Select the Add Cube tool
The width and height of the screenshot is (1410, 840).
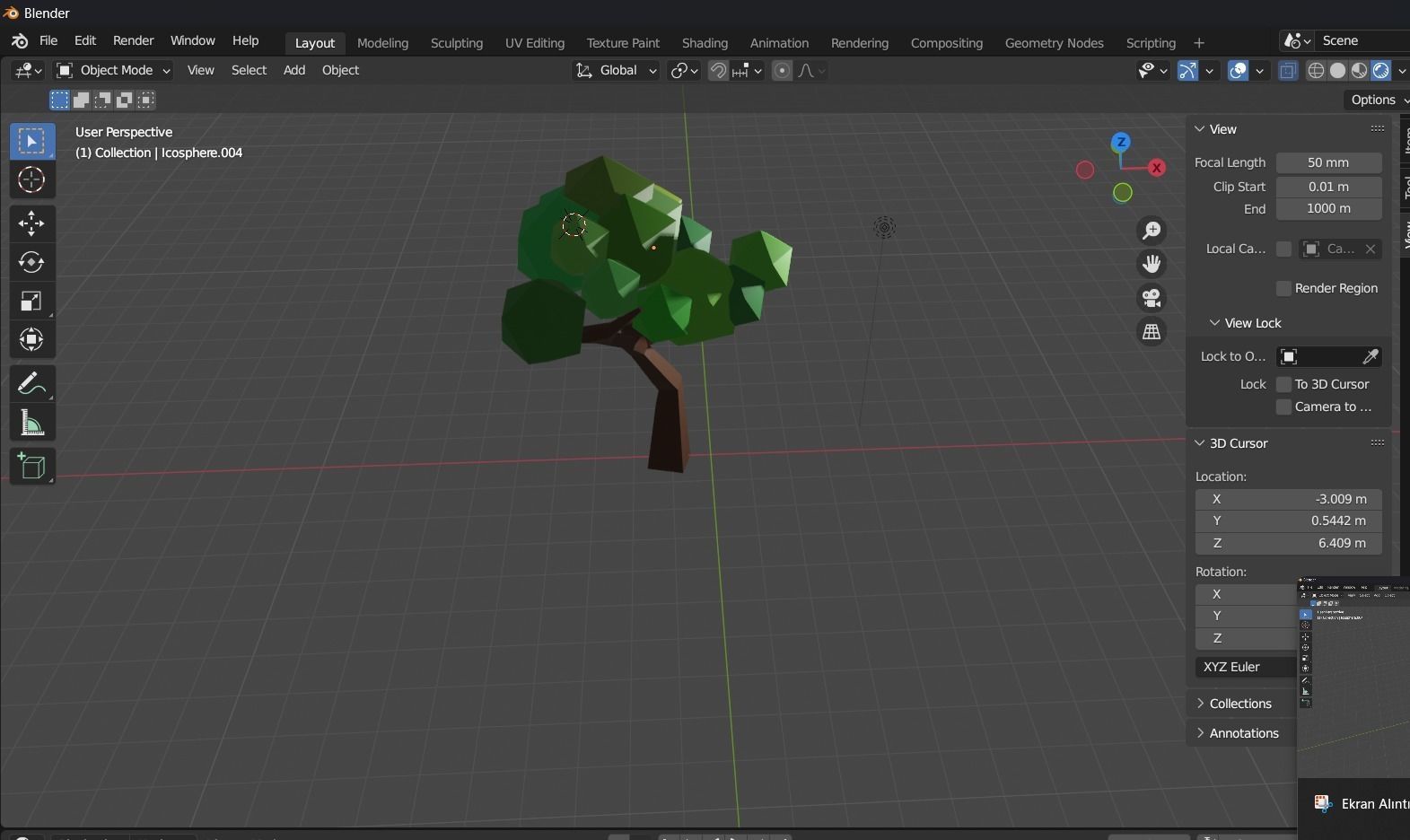click(31, 466)
